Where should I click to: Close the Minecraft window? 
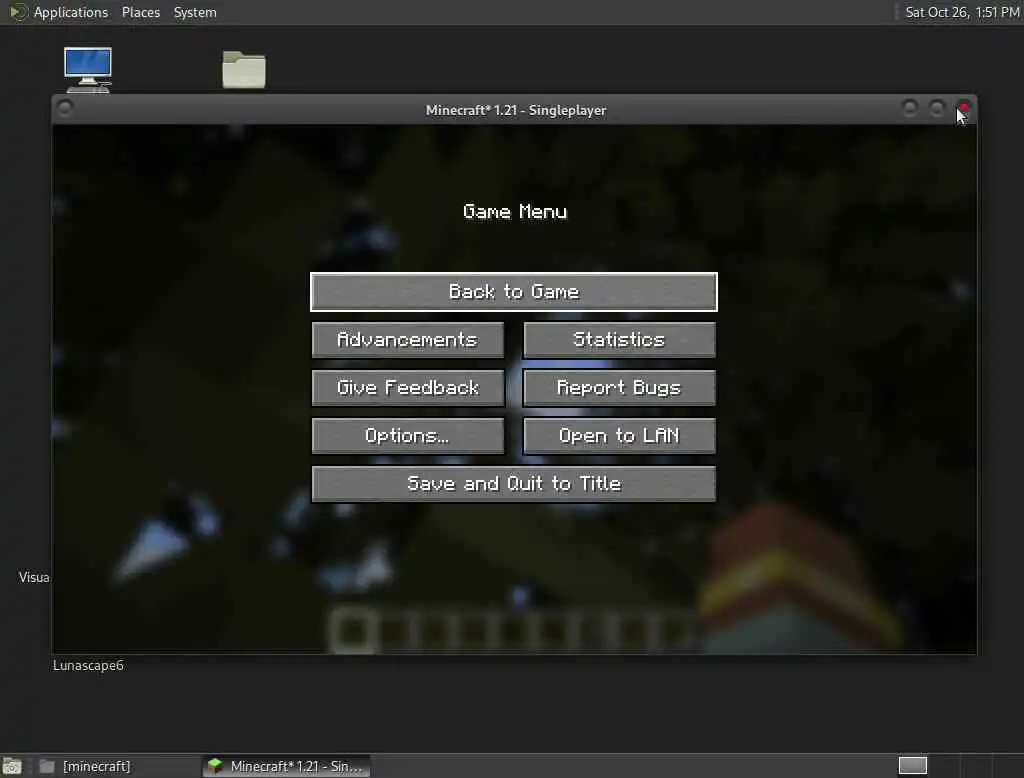964,108
